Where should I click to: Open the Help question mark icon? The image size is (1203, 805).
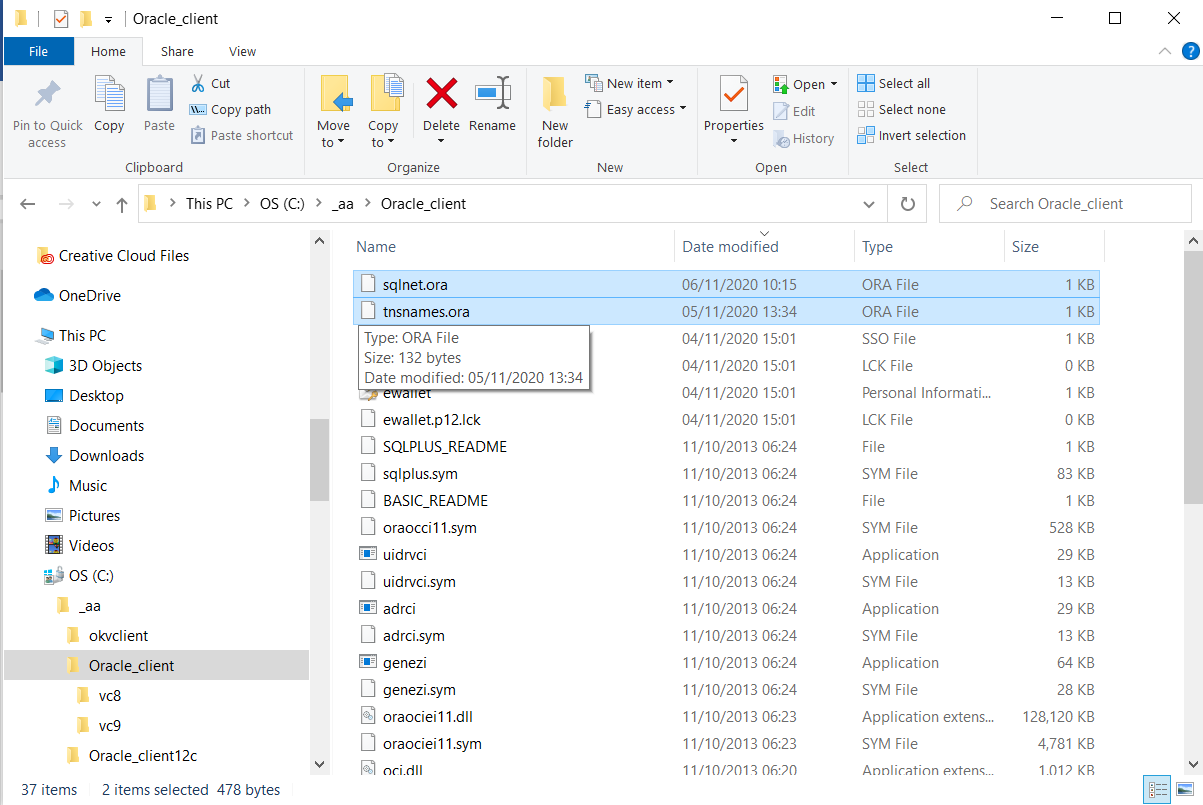1190,51
